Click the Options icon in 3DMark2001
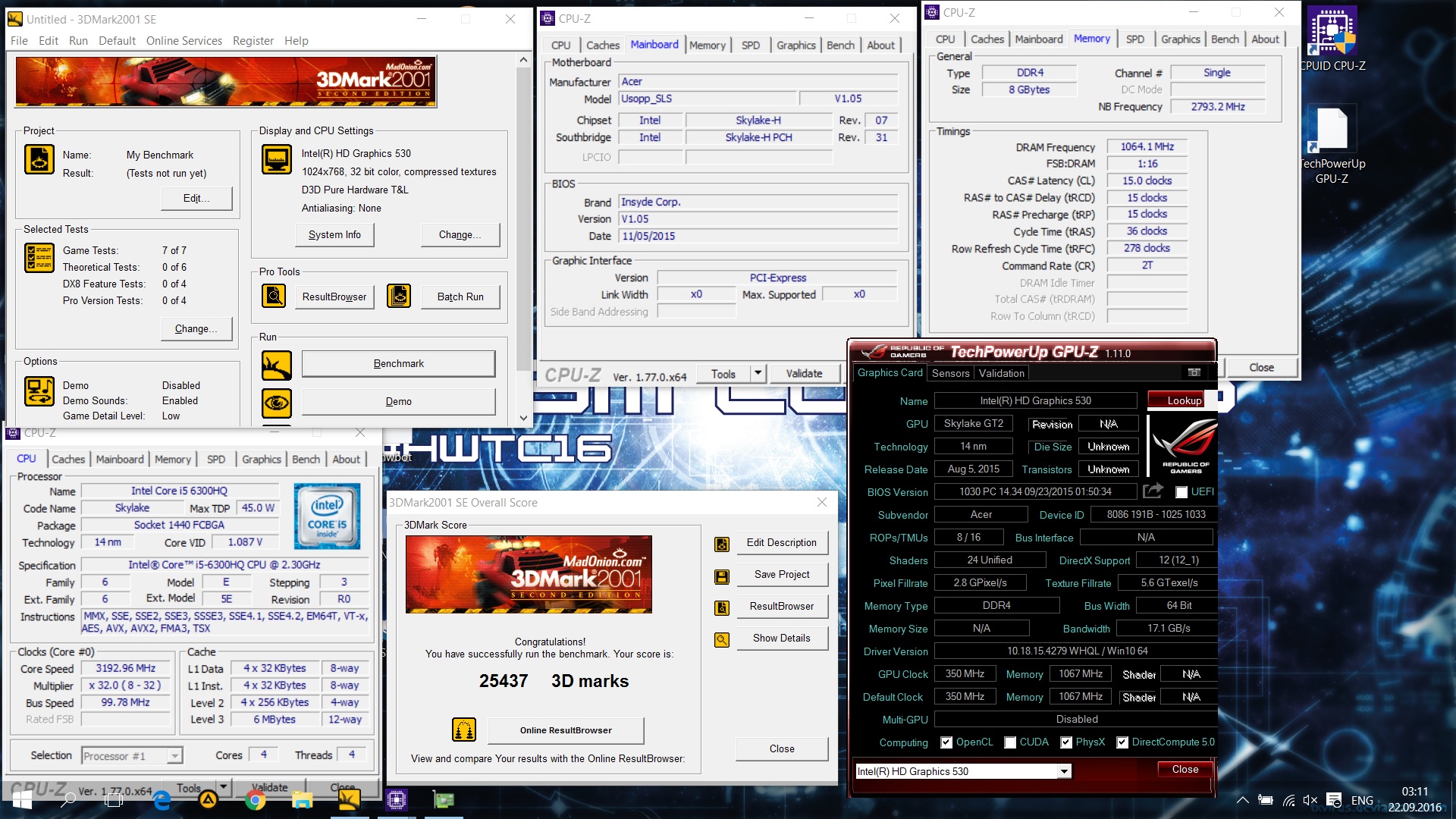The width and height of the screenshot is (1456, 819). 39,391
